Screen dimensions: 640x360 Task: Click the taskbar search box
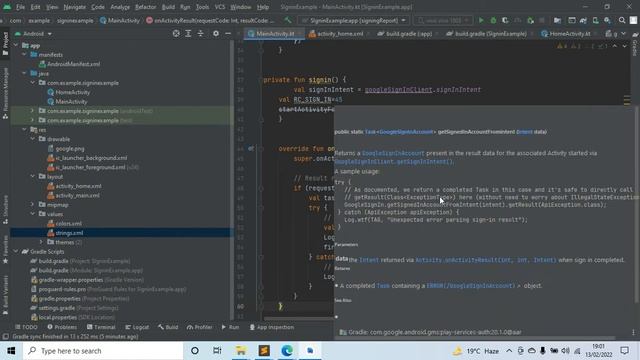(103, 351)
